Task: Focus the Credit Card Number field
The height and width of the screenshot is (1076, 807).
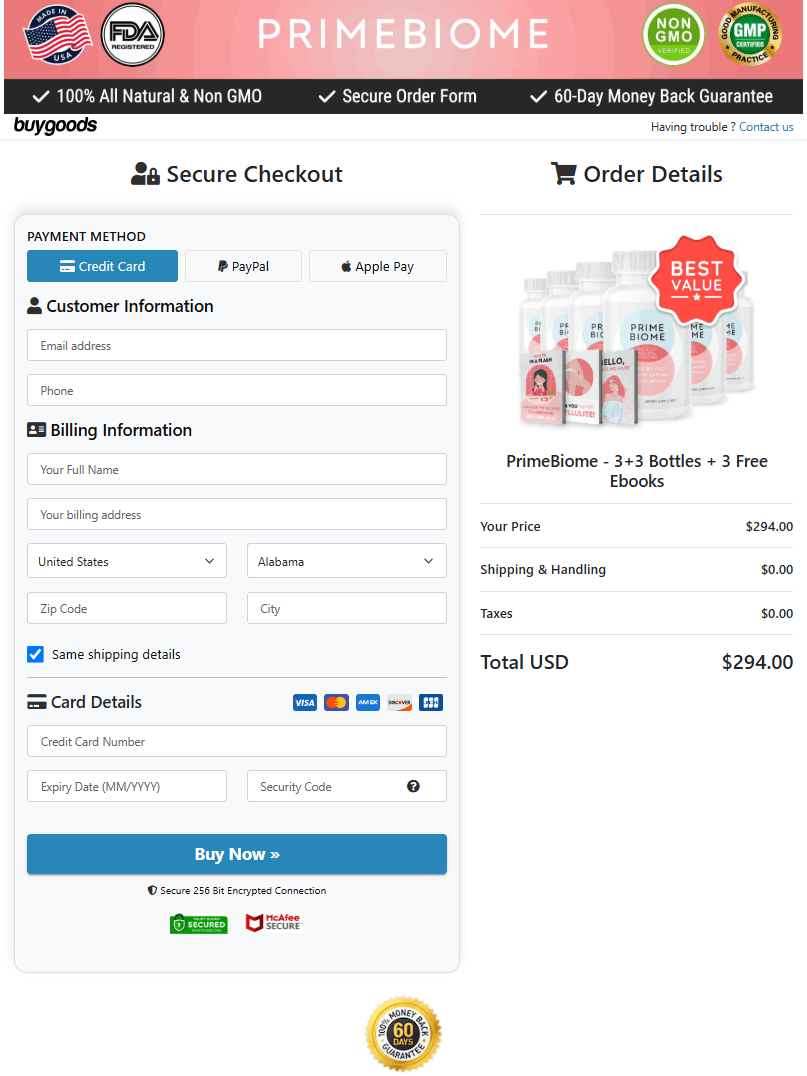Action: click(x=236, y=741)
